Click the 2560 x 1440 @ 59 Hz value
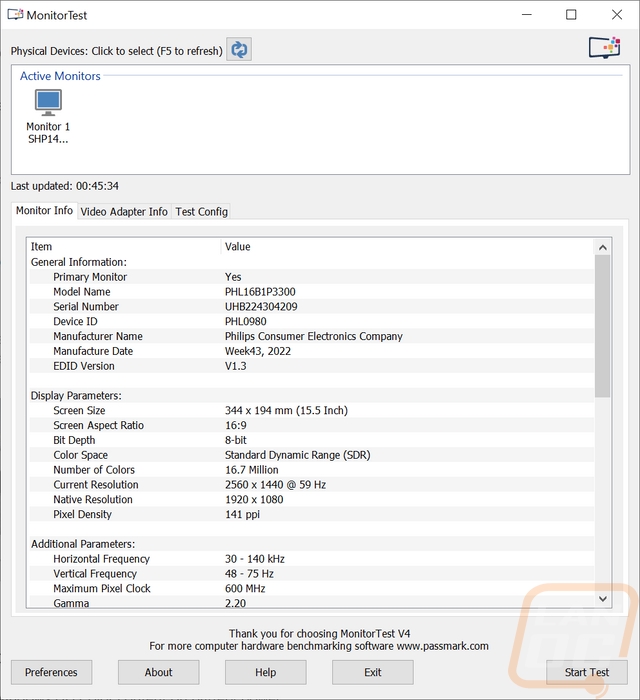The image size is (640, 700). tap(275, 485)
